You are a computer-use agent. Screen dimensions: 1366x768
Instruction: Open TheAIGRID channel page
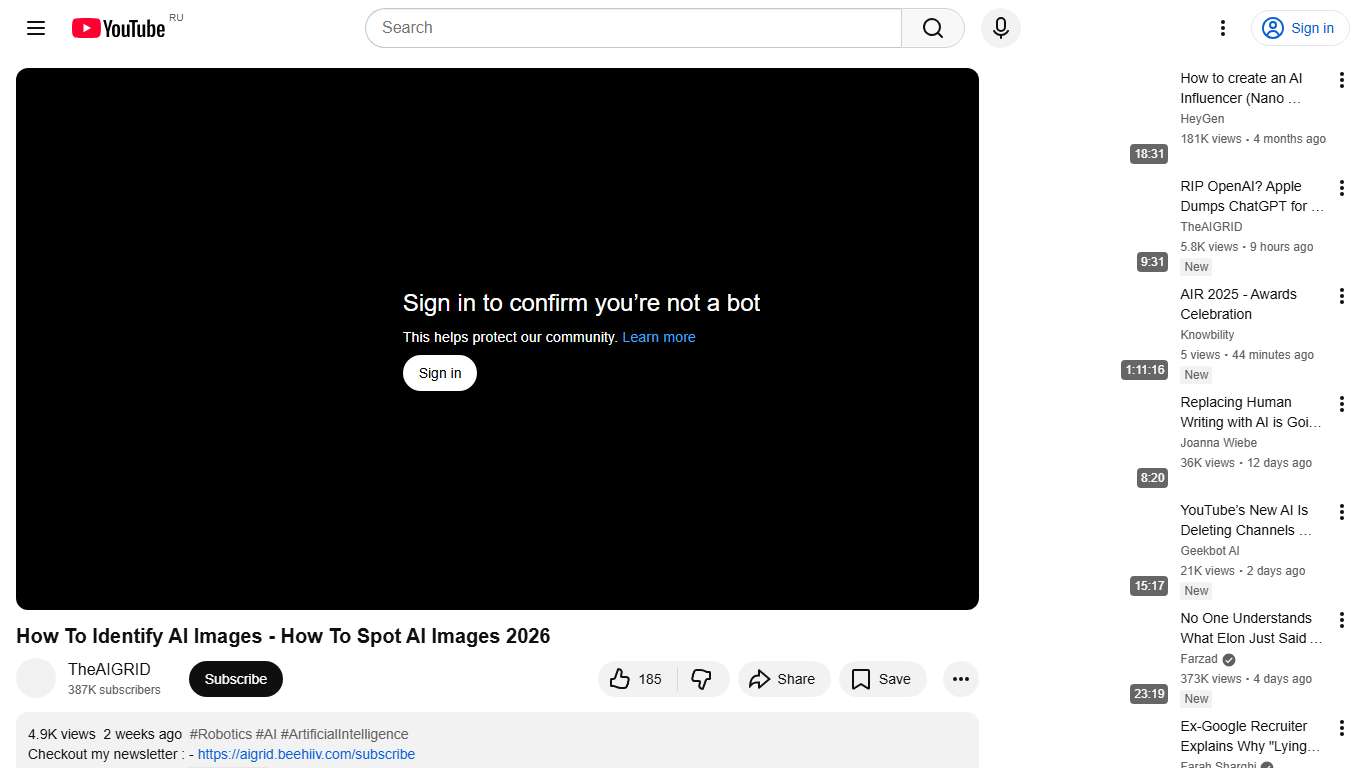tap(110, 669)
